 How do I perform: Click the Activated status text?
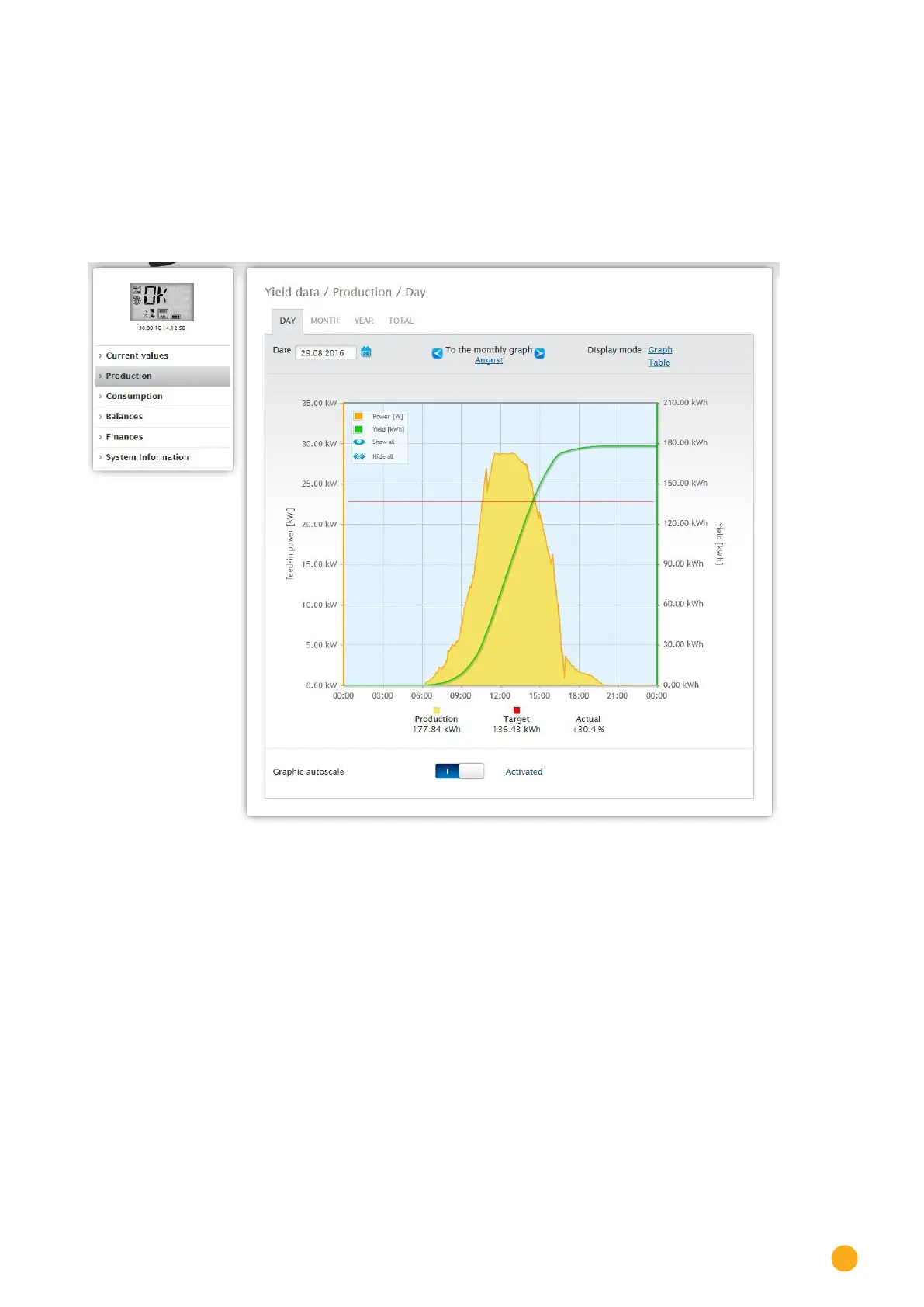pyautogui.click(x=524, y=771)
